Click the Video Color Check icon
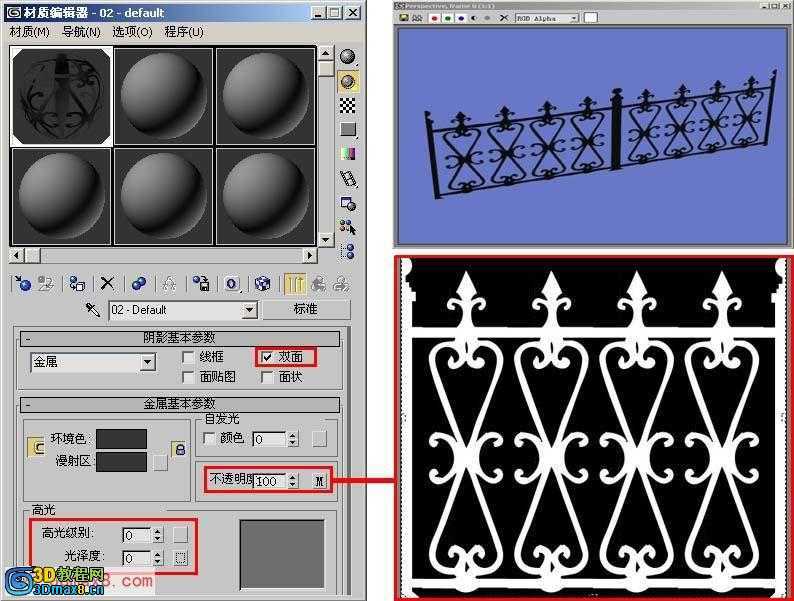Image resolution: width=794 pixels, height=601 pixels. 347,153
